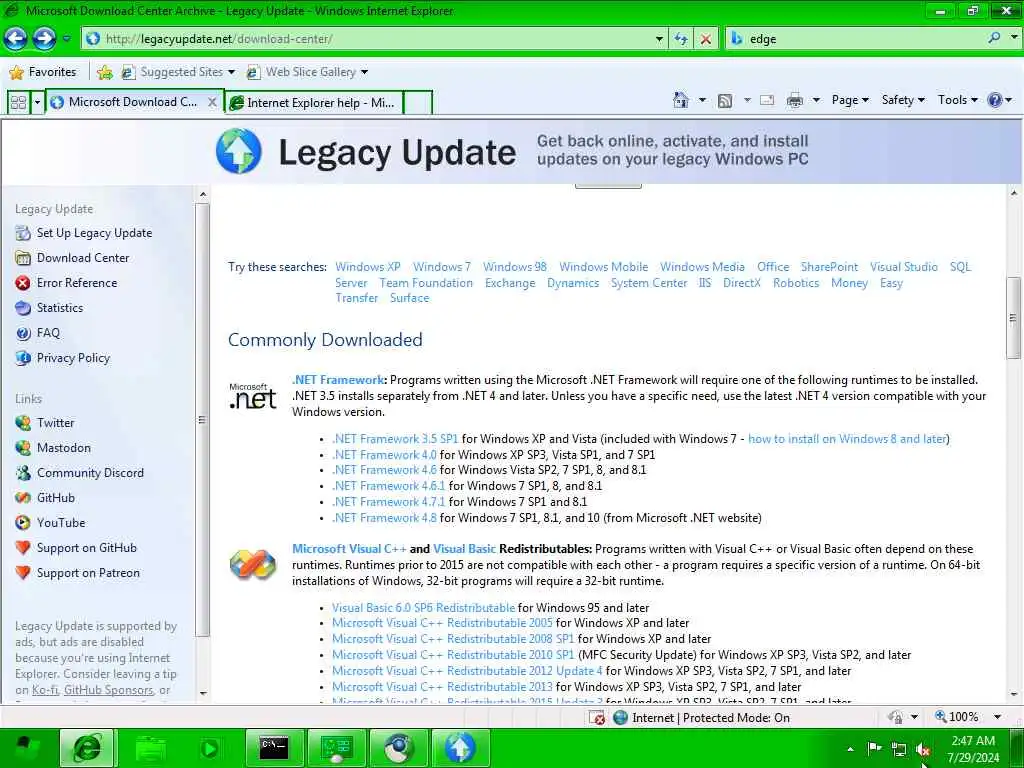The width and height of the screenshot is (1024, 768).
Task: Open the Safety menu
Action: 903,100
